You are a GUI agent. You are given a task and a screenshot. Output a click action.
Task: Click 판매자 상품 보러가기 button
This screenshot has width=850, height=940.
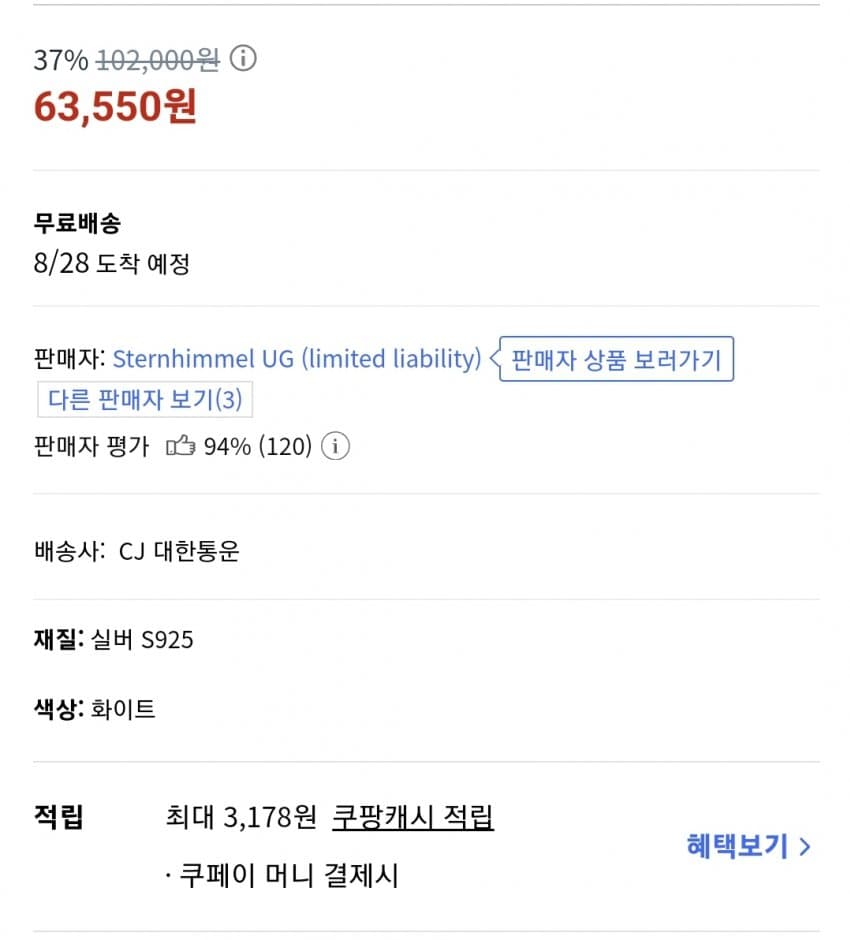(x=616, y=359)
